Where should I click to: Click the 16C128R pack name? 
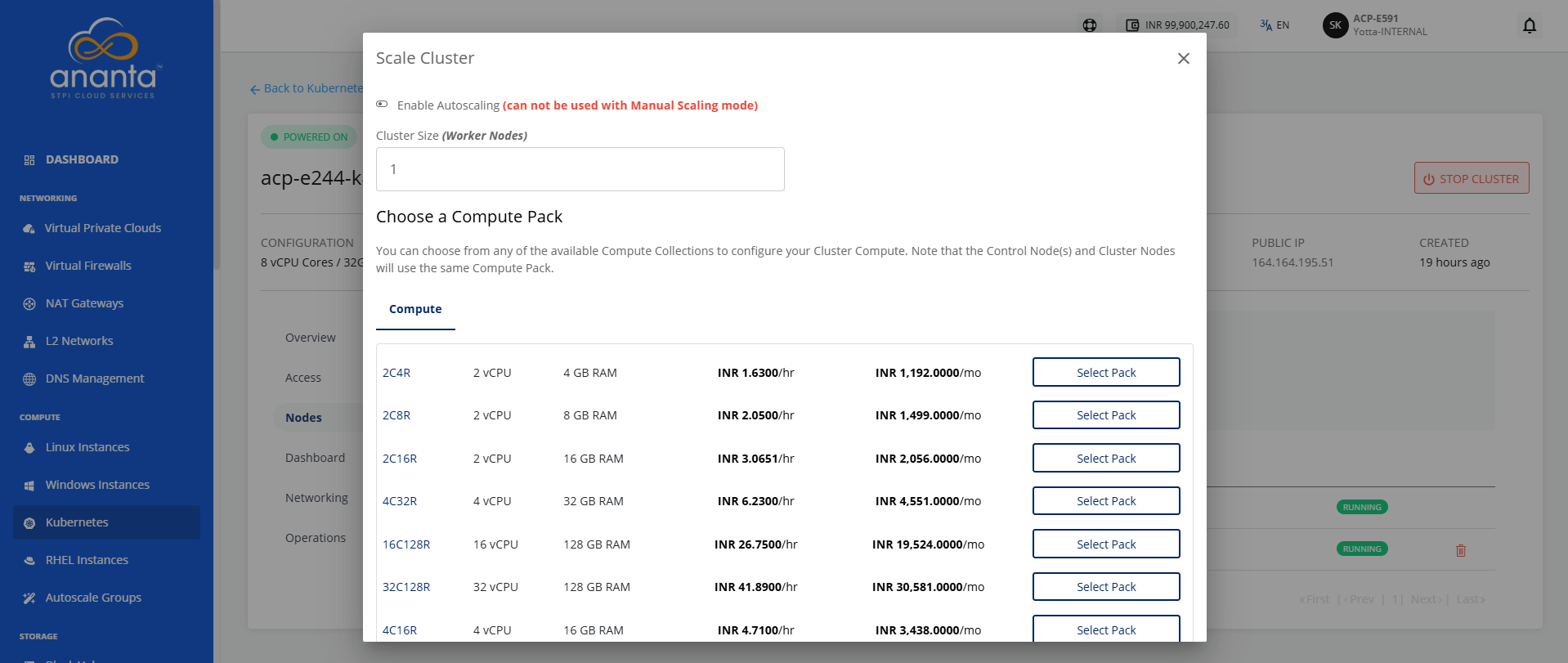(x=406, y=544)
